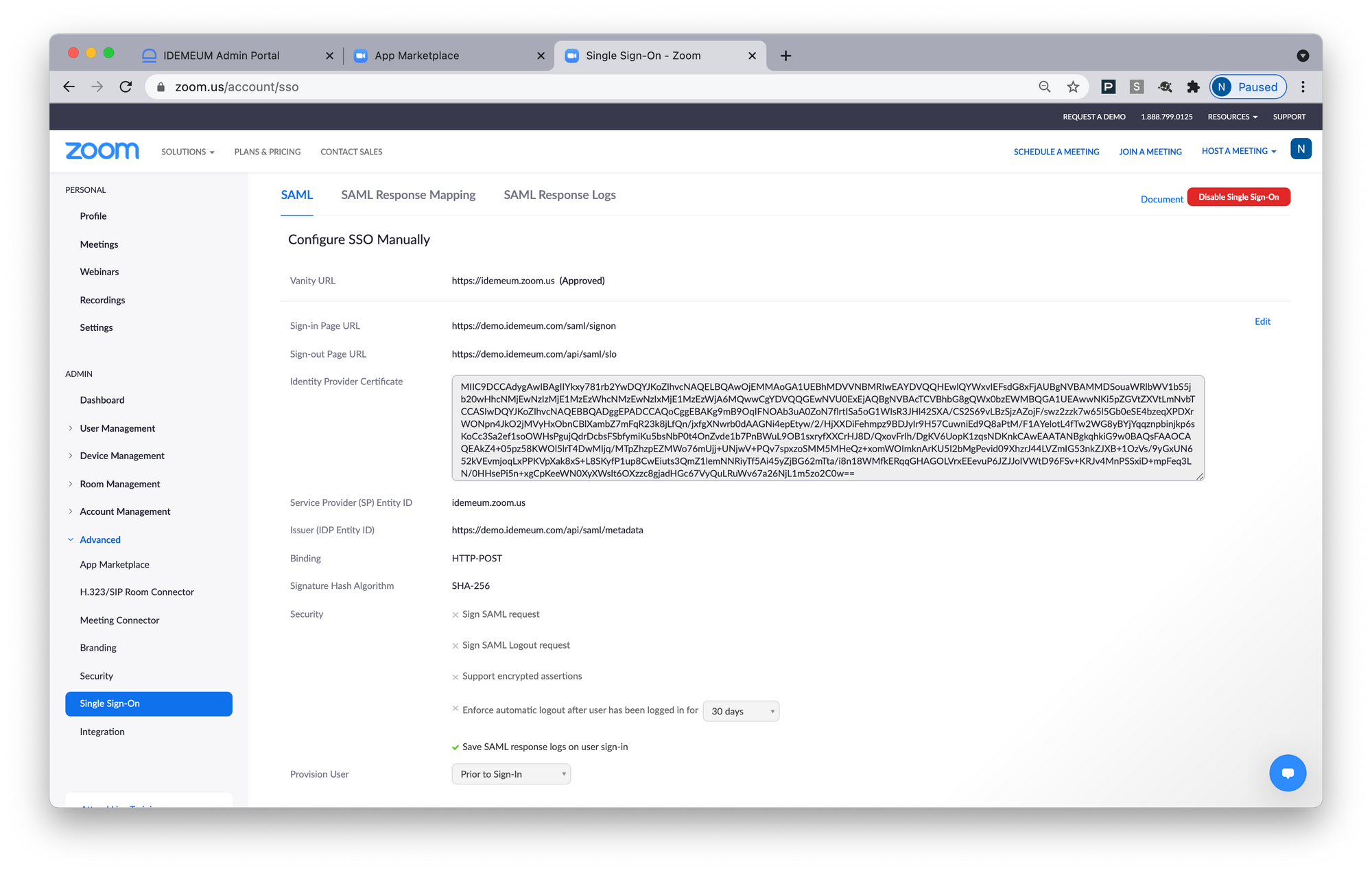1372x873 pixels.
Task: Open App Marketplace in sidebar
Action: [x=115, y=564]
